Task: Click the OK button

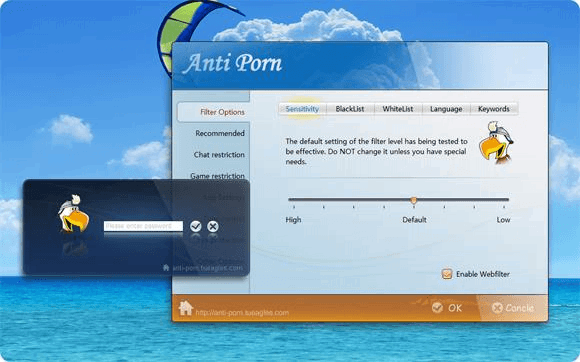Action: pyautogui.click(x=447, y=308)
